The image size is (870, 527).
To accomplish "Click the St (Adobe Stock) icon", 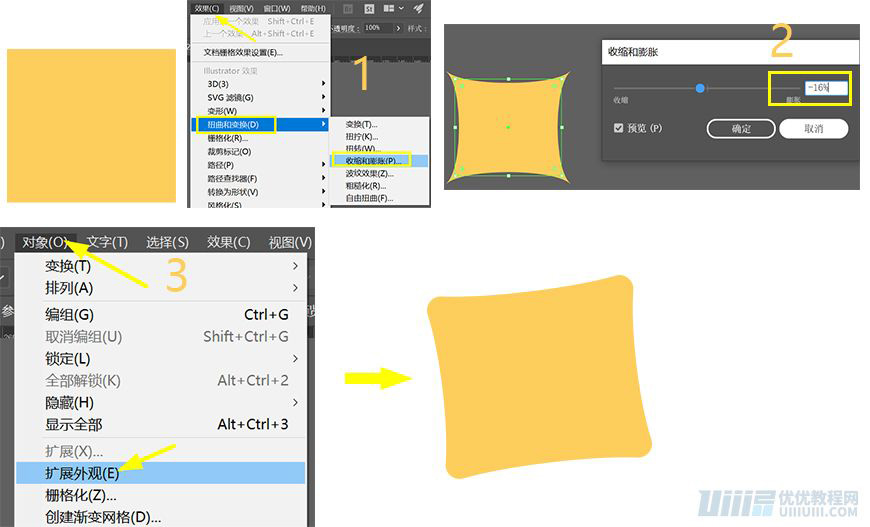I will pyautogui.click(x=368, y=8).
